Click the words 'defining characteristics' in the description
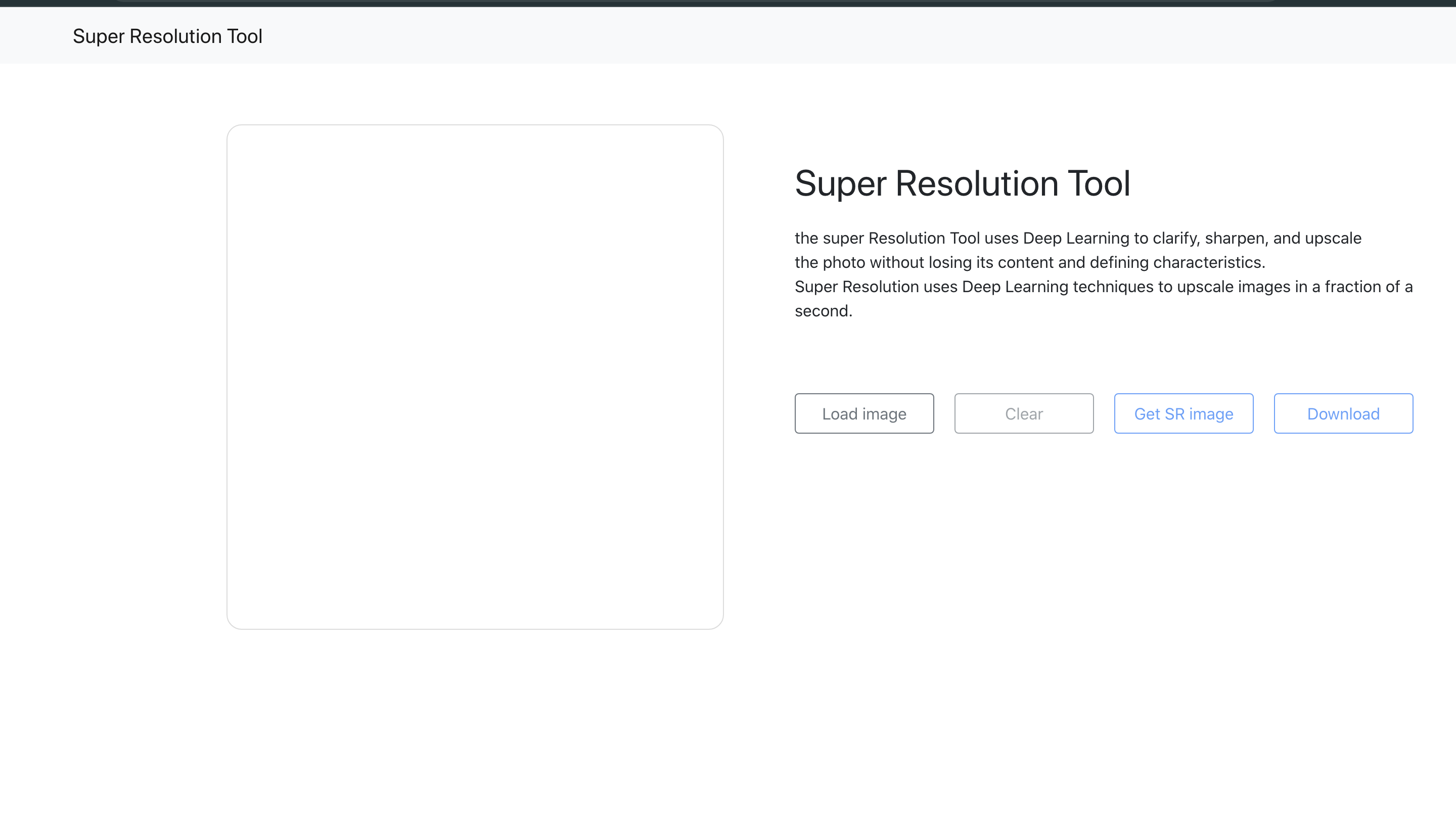1456x836 pixels. (x=1177, y=262)
